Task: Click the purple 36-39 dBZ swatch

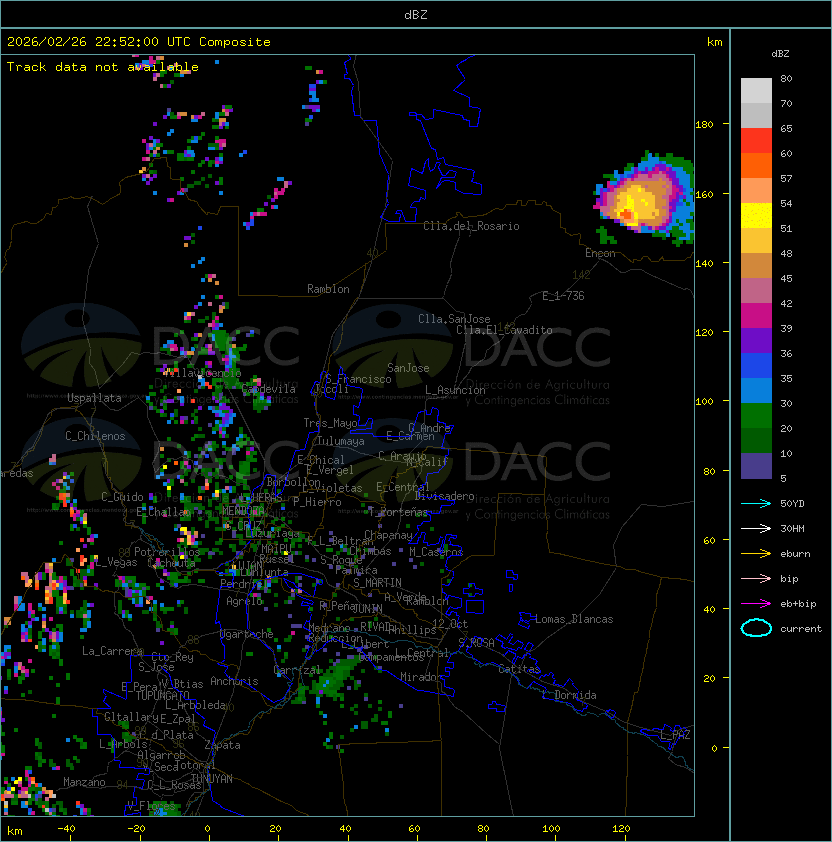Action: coord(756,340)
